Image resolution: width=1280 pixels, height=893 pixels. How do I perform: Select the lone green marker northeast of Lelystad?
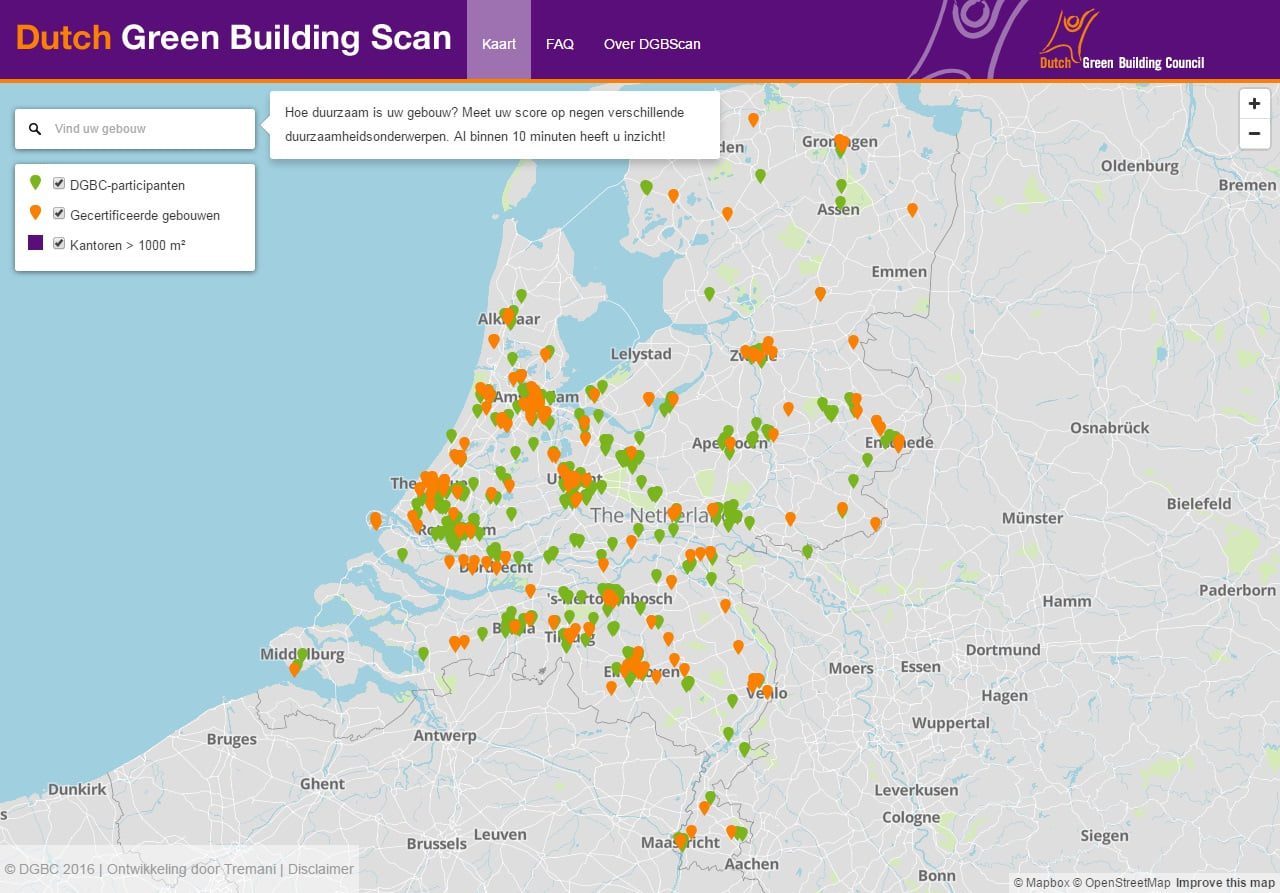pos(709,293)
